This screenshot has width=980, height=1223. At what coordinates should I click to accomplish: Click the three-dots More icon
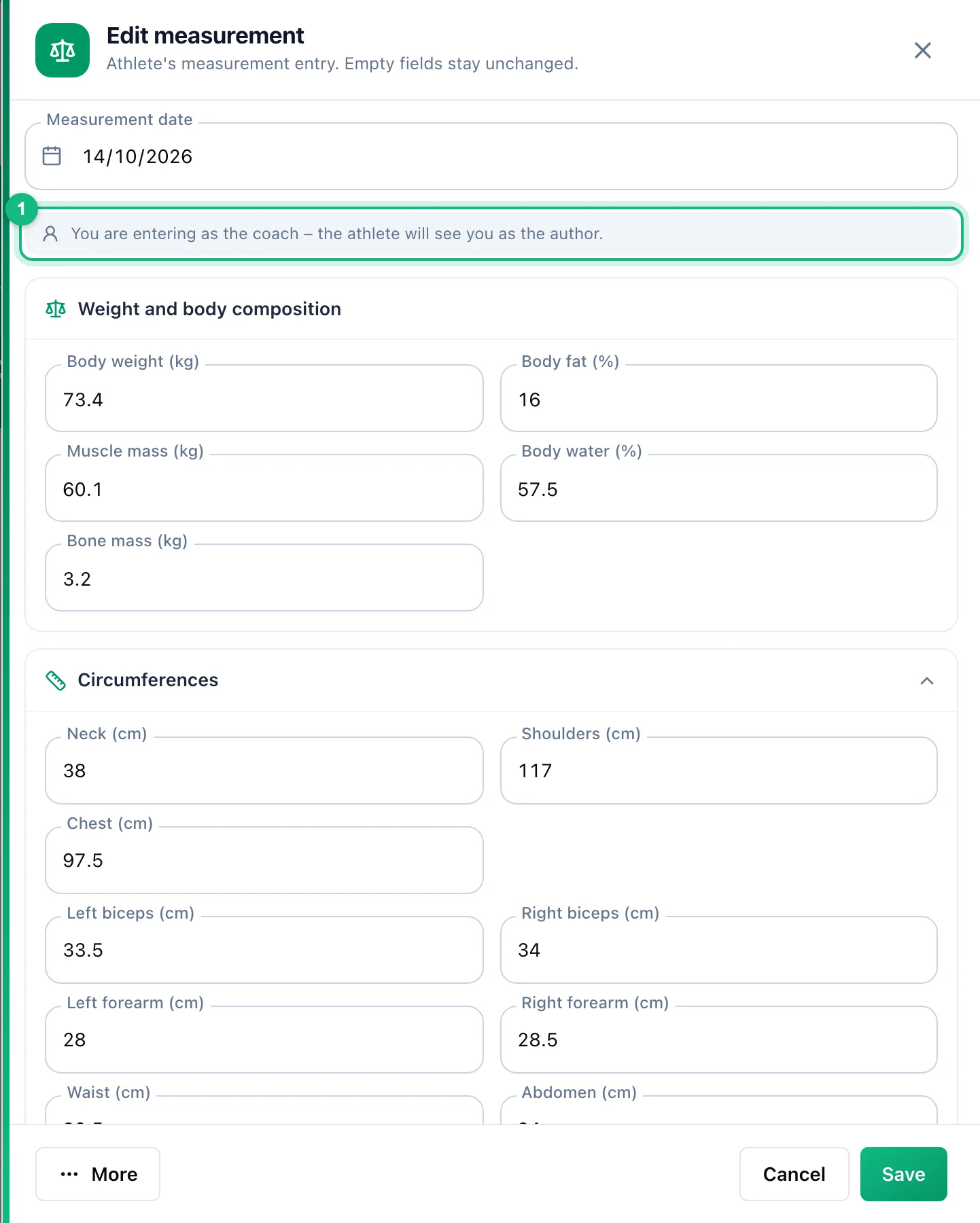(x=69, y=1174)
